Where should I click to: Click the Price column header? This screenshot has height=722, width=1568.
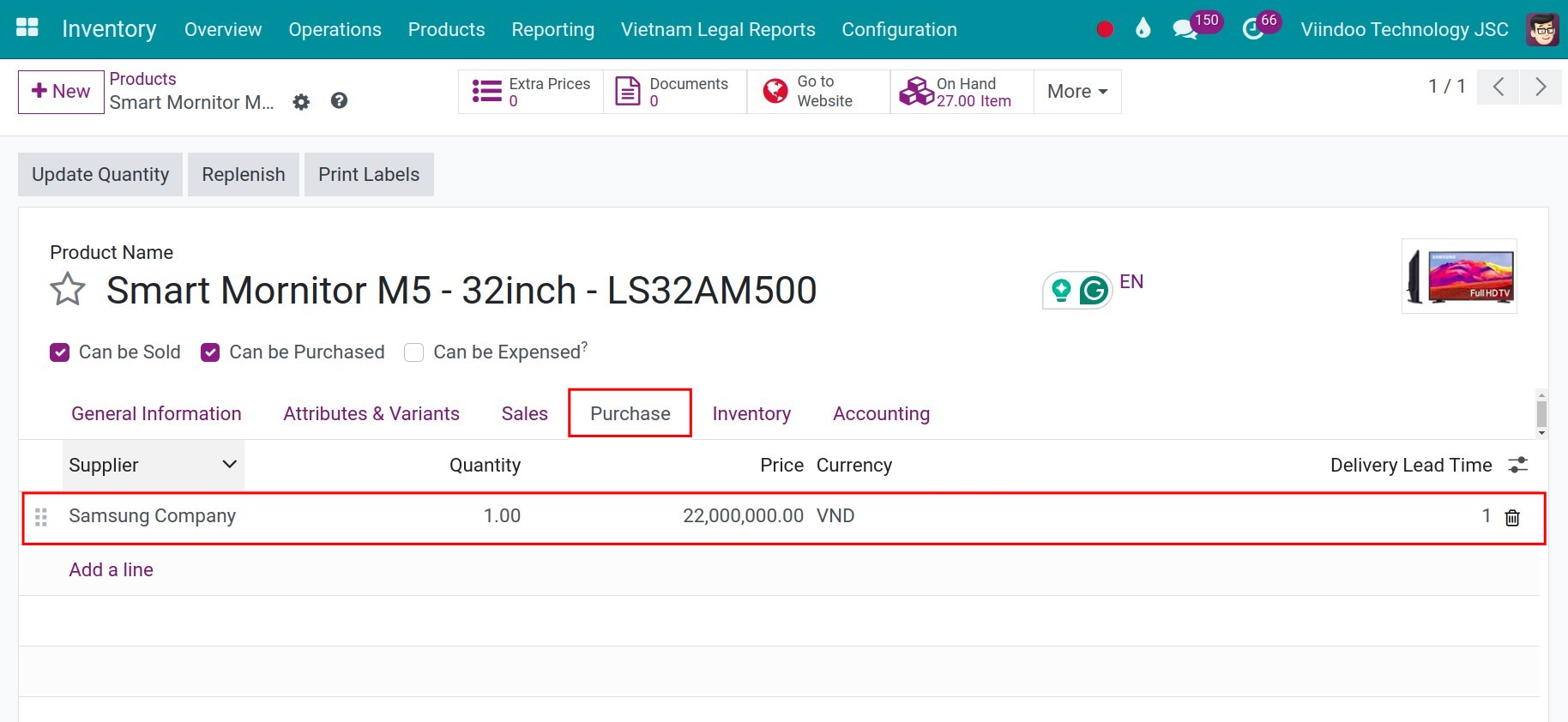click(781, 465)
